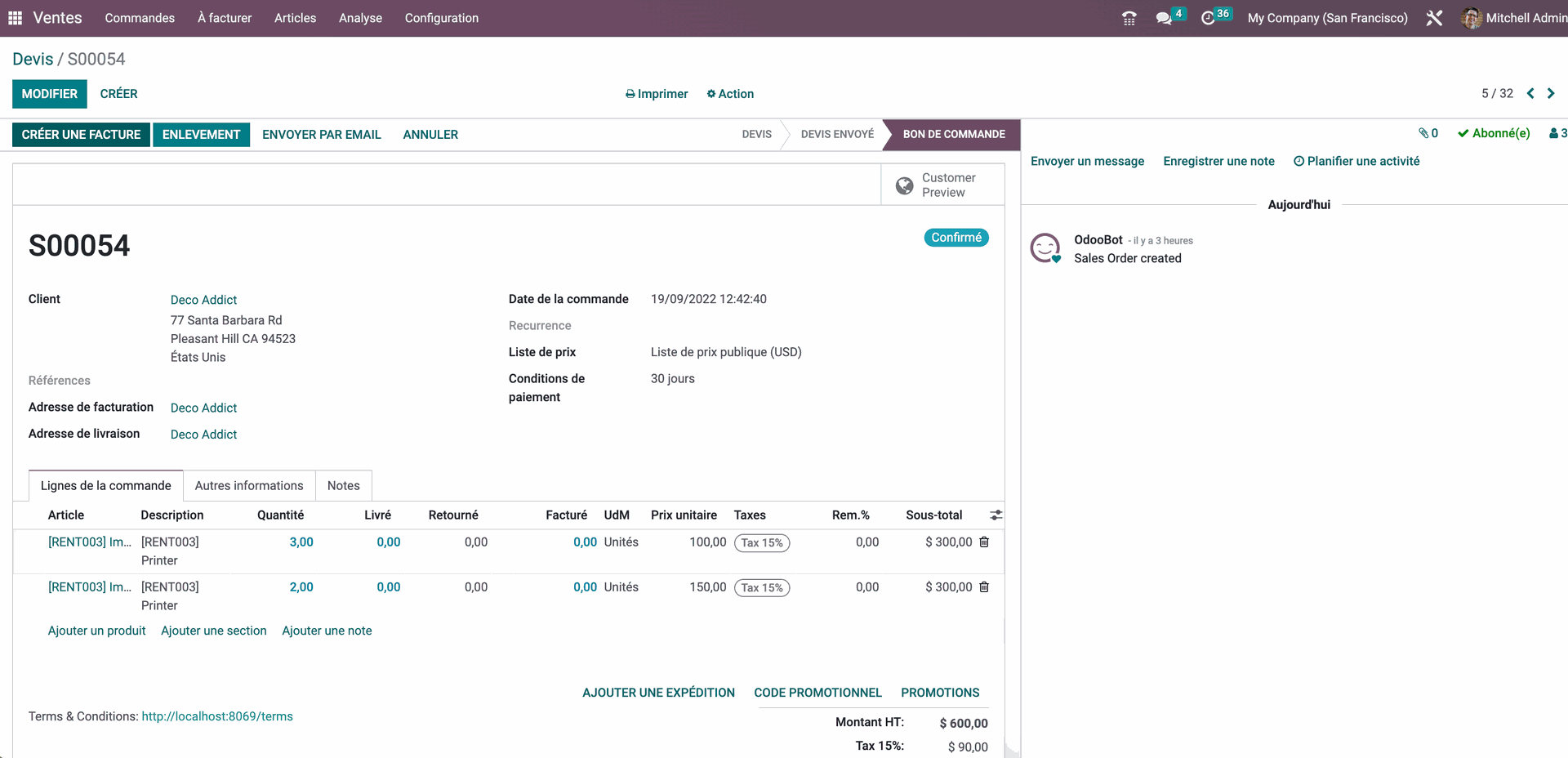This screenshot has width=1568, height=758.
Task: Open the Configuration menu
Action: [x=441, y=18]
